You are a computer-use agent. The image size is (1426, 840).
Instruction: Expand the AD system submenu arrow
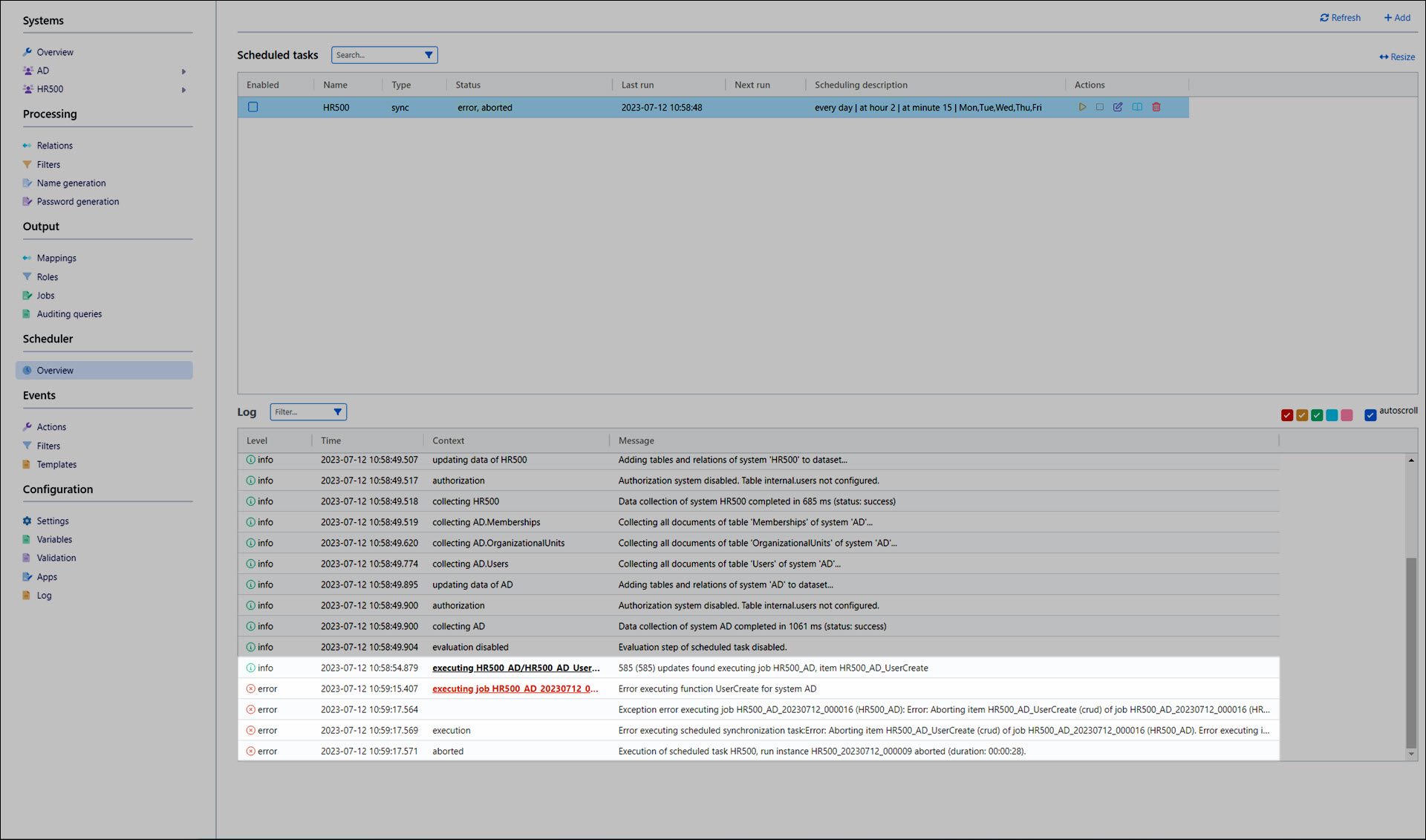(x=183, y=71)
